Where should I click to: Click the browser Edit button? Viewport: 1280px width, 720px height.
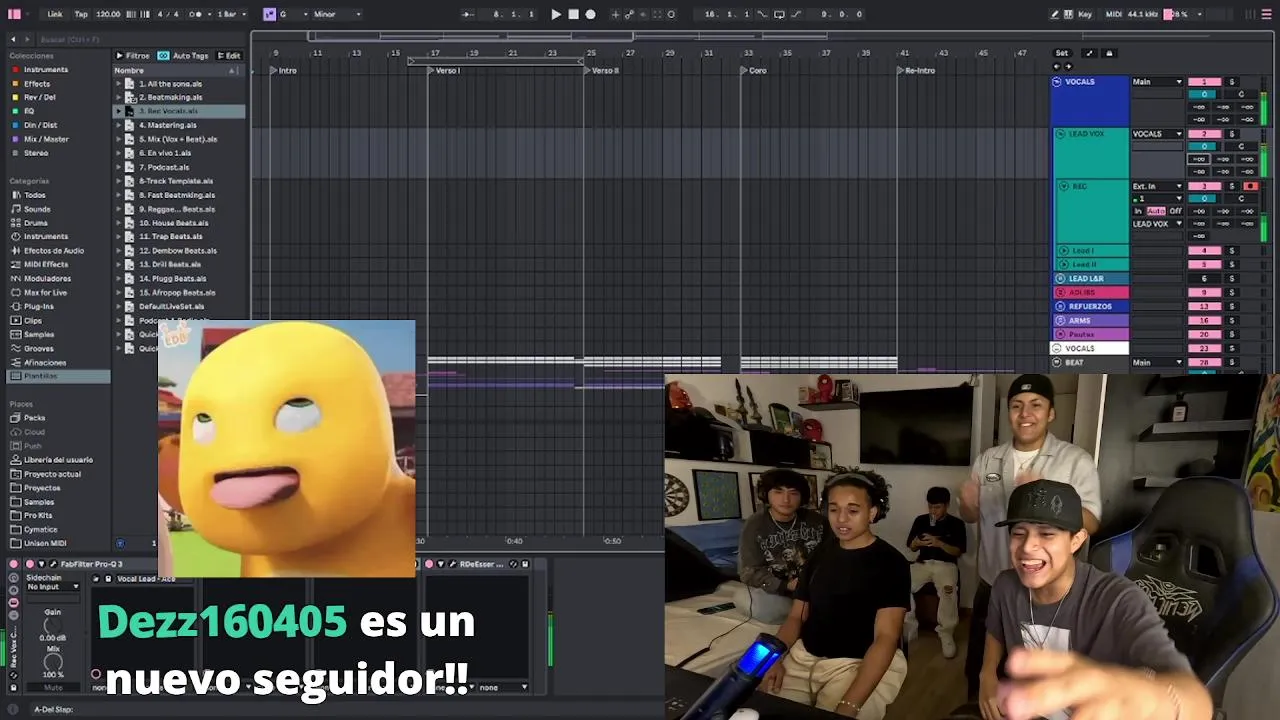coord(230,56)
